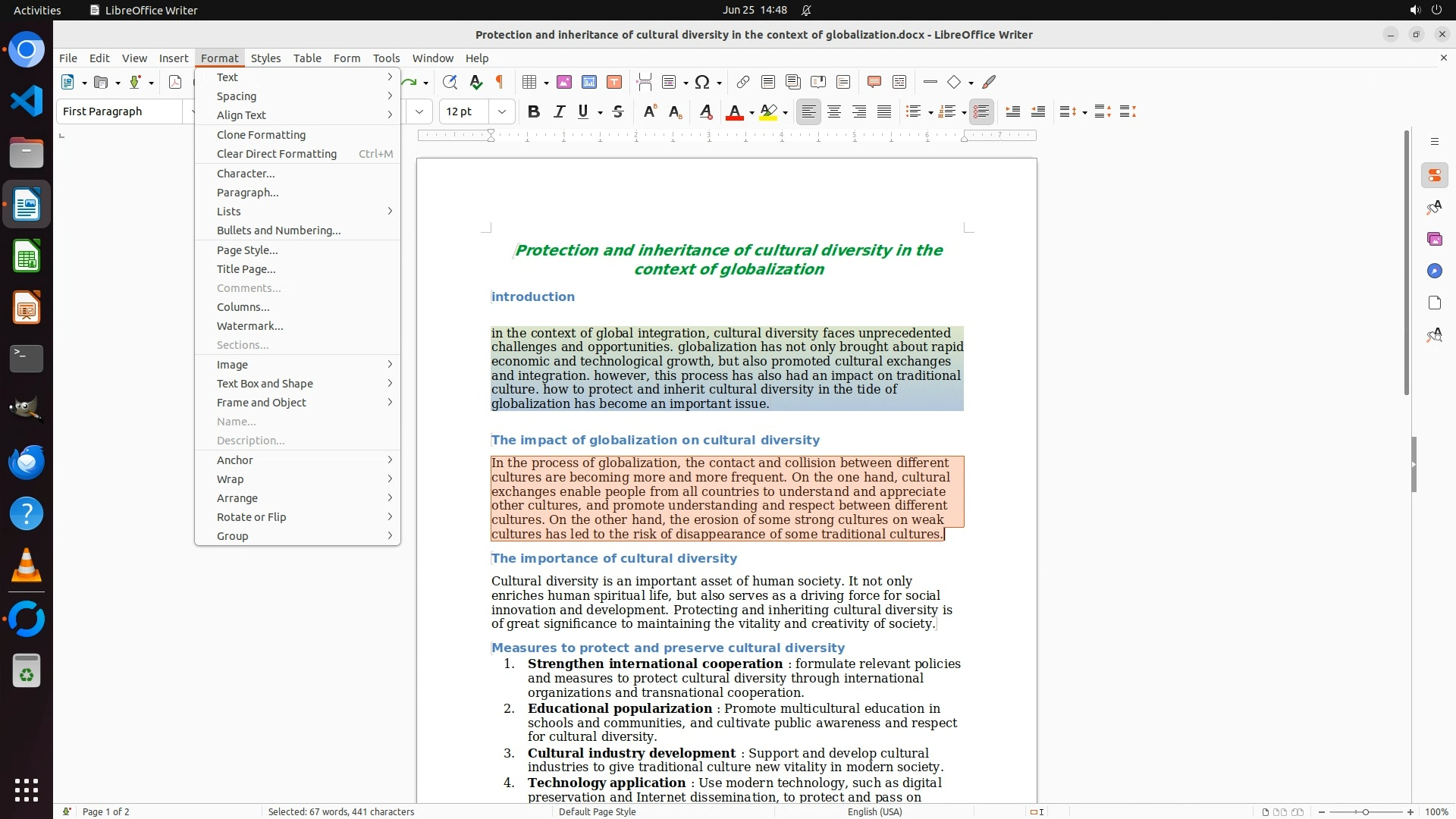Image resolution: width=1456 pixels, height=819 pixels.
Task: Open the sidebar Navigator compass icon
Action: [1434, 271]
